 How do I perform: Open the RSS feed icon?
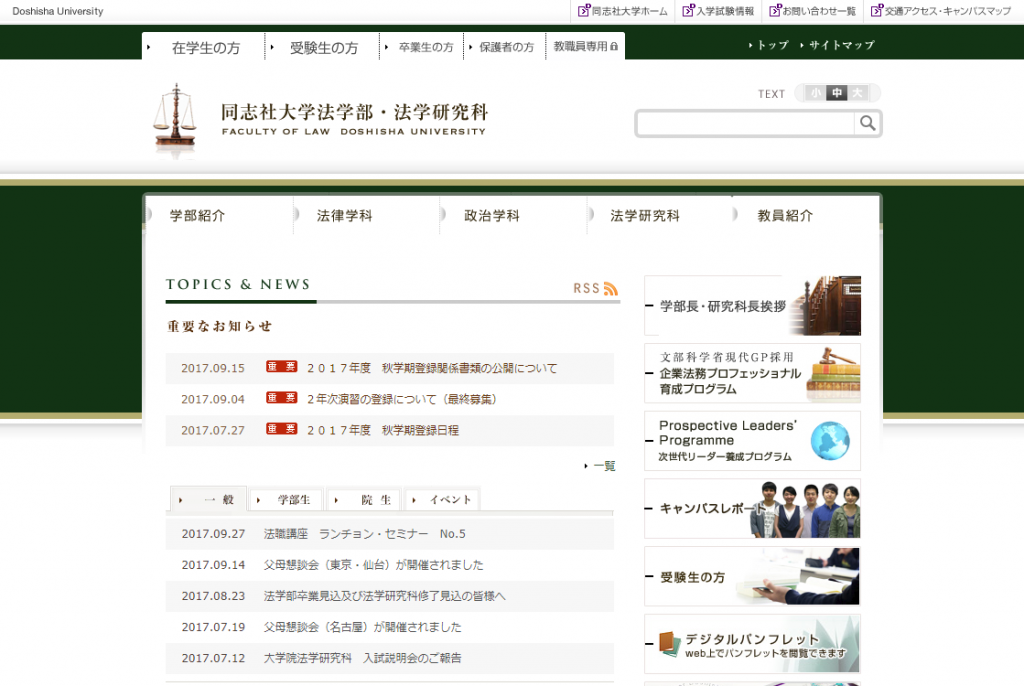click(611, 289)
